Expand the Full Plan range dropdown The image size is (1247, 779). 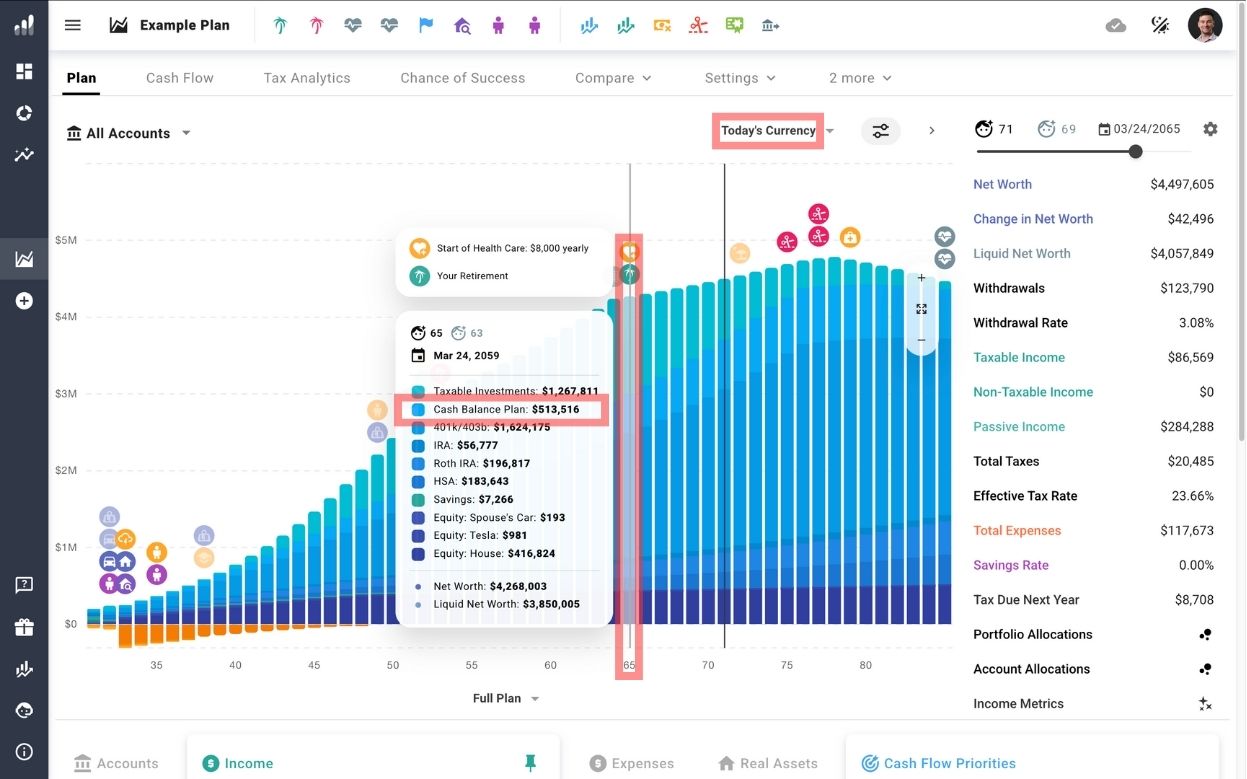click(x=506, y=698)
